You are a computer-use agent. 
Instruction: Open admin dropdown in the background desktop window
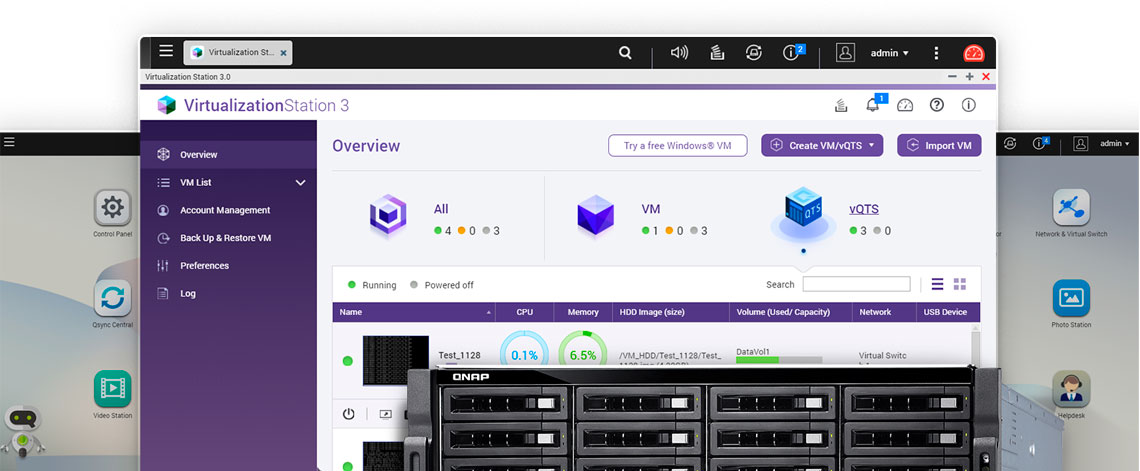pyautogui.click(x=1115, y=143)
